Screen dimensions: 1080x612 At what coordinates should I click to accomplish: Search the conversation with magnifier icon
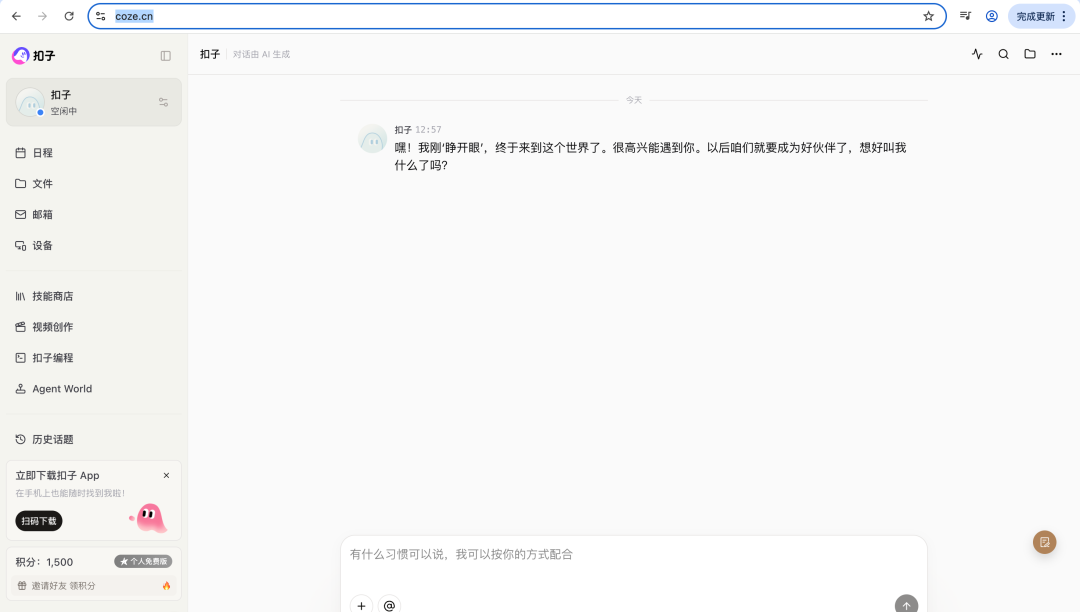tap(1004, 54)
